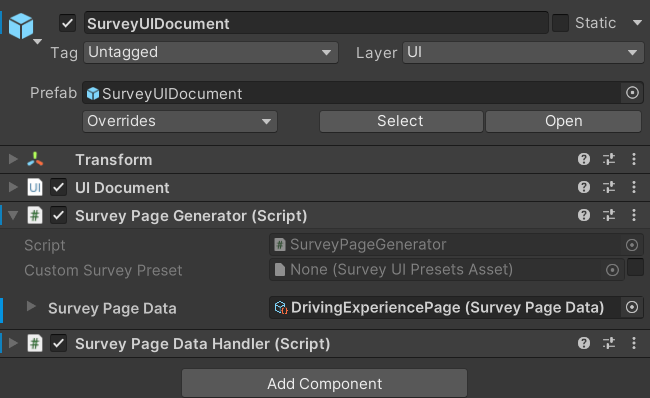Click the Survey Page Generator script icon

click(x=35, y=216)
